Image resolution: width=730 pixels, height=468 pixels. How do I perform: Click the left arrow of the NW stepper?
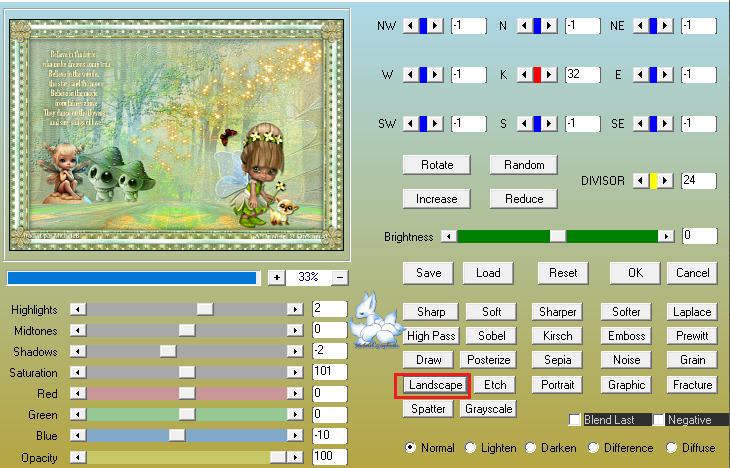click(x=411, y=26)
